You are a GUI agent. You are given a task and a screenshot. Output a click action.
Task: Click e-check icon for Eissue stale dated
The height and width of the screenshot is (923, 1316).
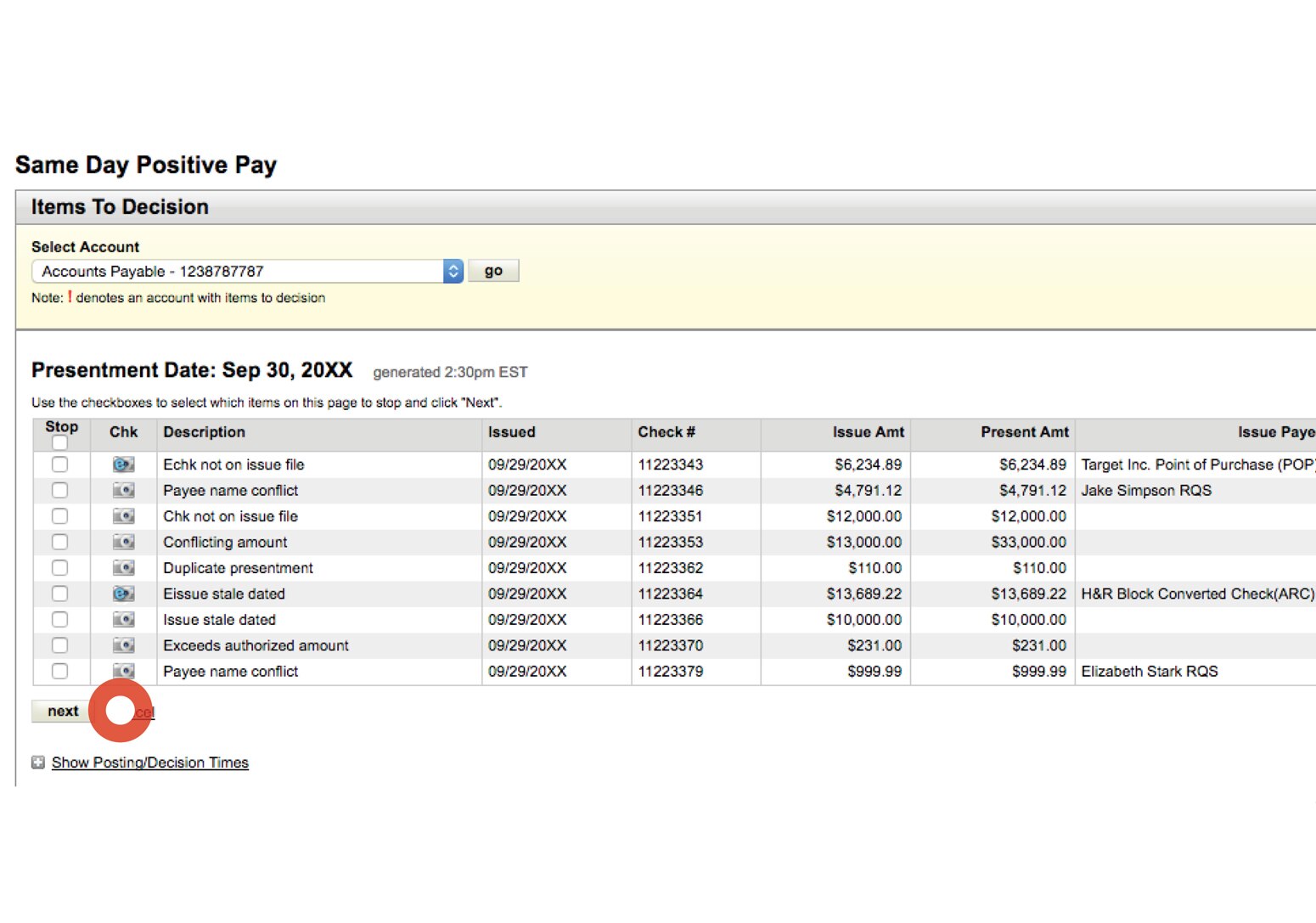(122, 594)
